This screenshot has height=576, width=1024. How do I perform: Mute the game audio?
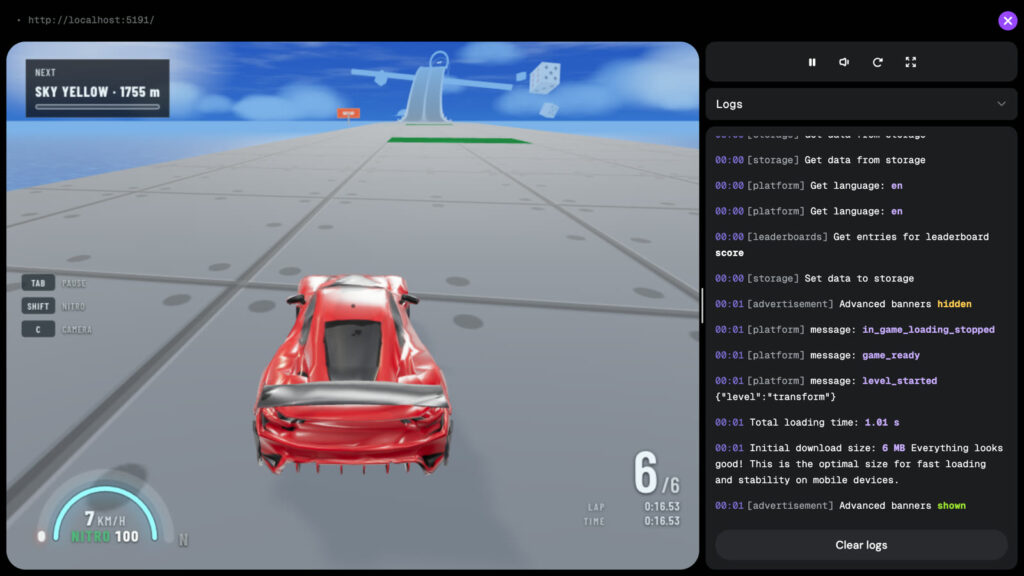844,62
